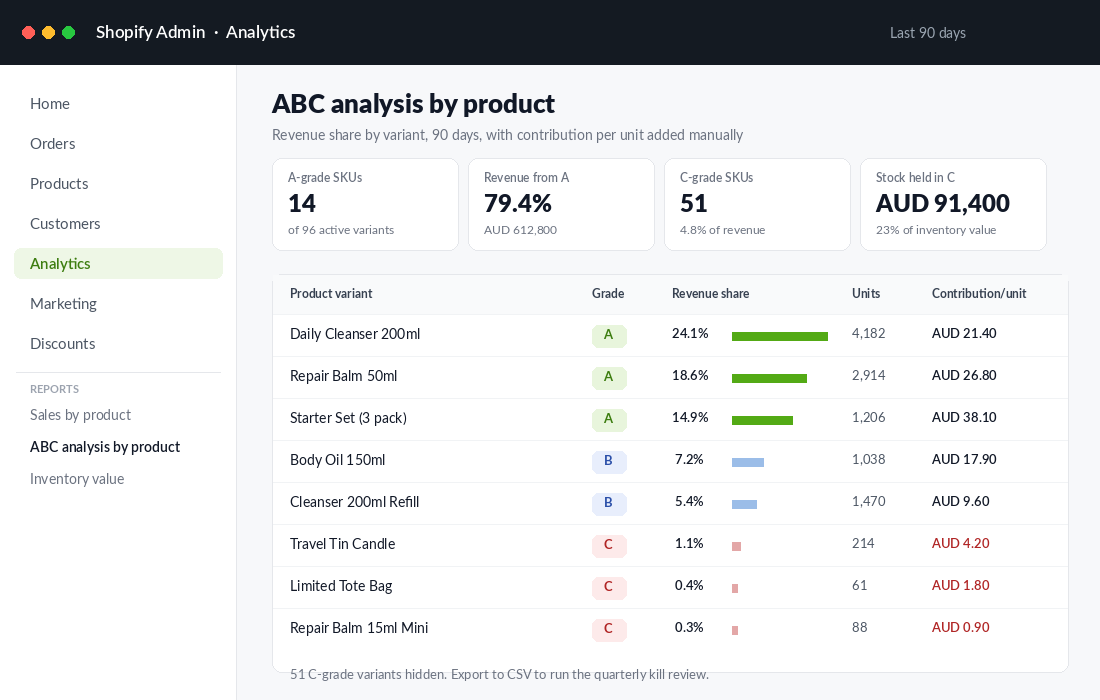Click the 4,182 units value
Viewport: 1100px width, 700px height.
pyautogui.click(x=868, y=334)
